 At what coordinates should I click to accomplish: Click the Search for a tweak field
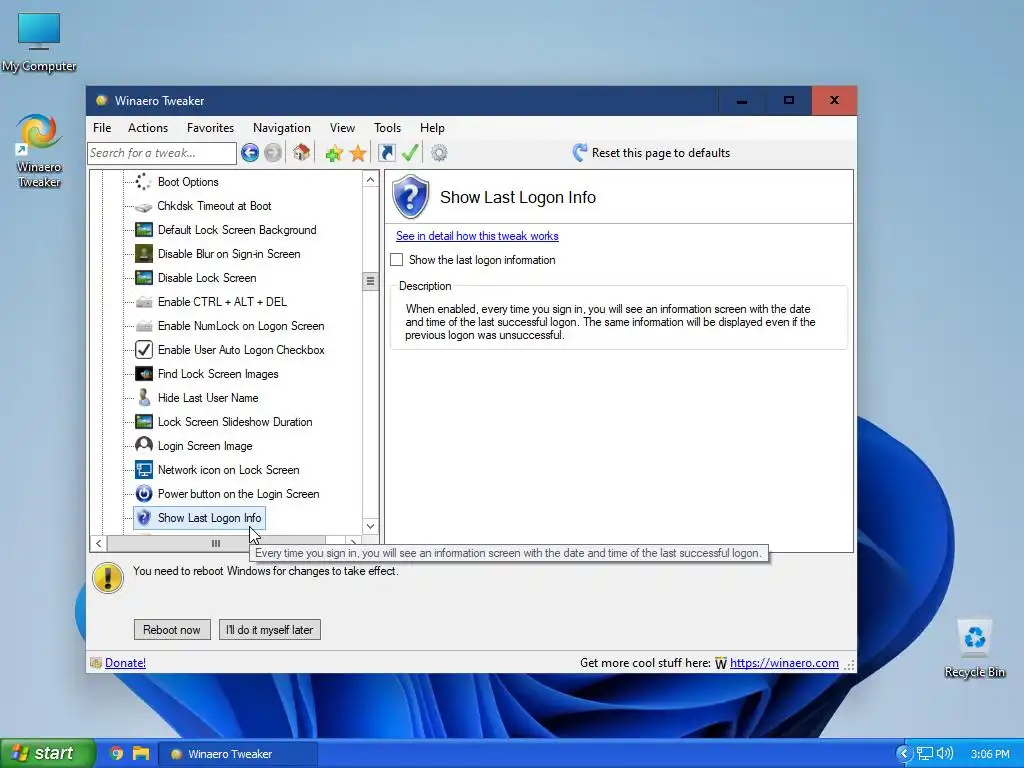(162, 153)
